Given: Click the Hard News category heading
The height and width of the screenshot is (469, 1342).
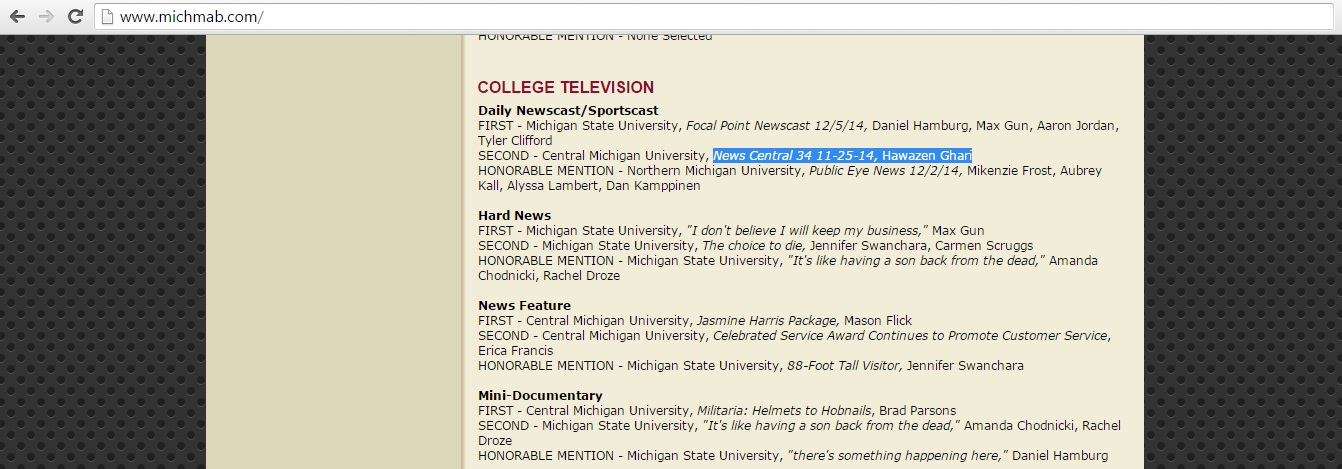Looking at the screenshot, I should click(x=514, y=215).
